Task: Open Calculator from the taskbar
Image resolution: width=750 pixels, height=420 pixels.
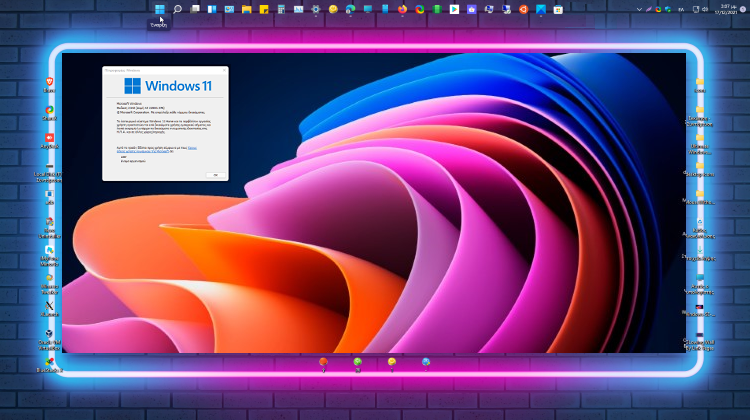Action: pyautogui.click(x=281, y=9)
